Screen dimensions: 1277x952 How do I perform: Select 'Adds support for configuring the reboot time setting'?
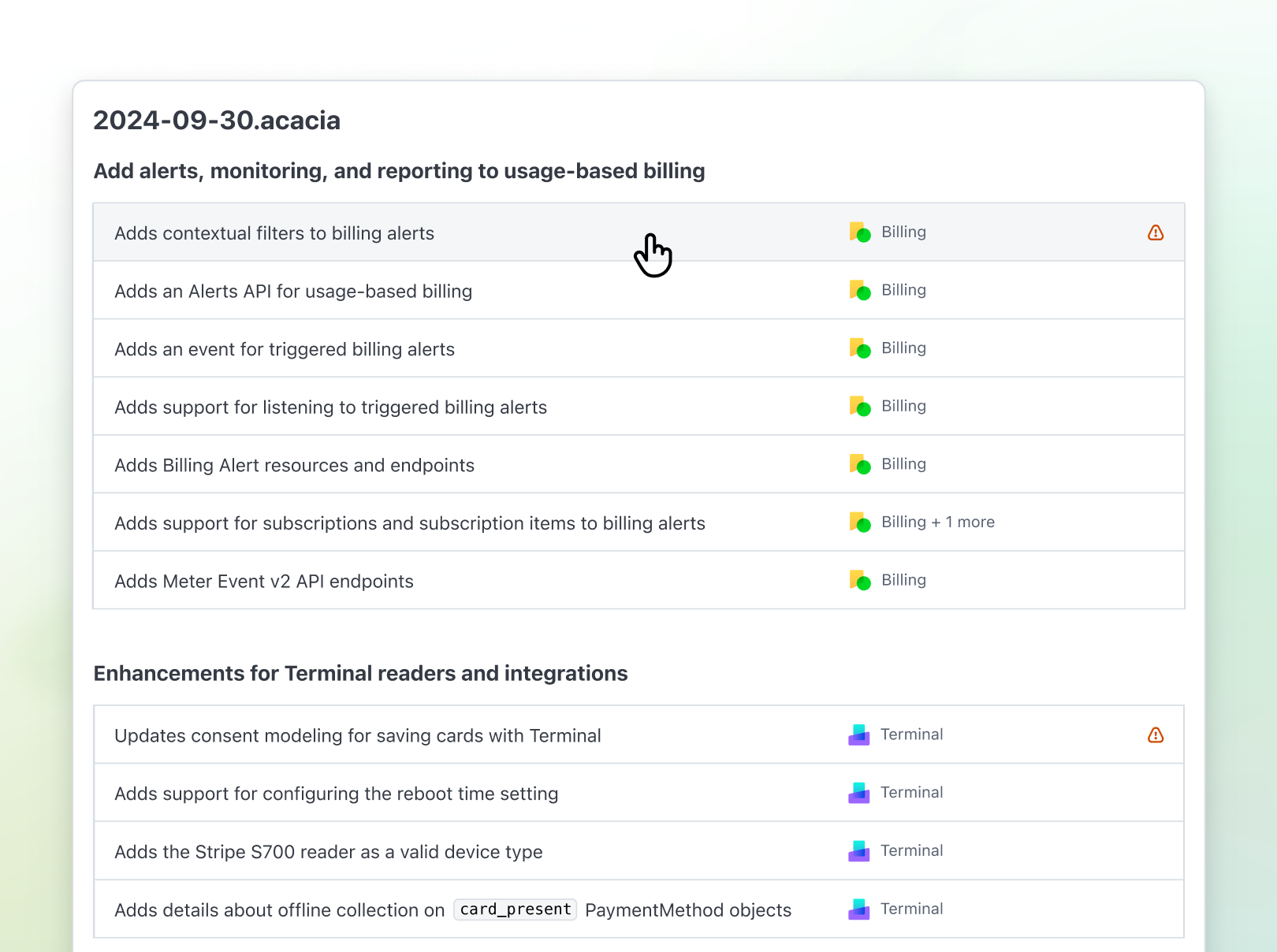[336, 794]
